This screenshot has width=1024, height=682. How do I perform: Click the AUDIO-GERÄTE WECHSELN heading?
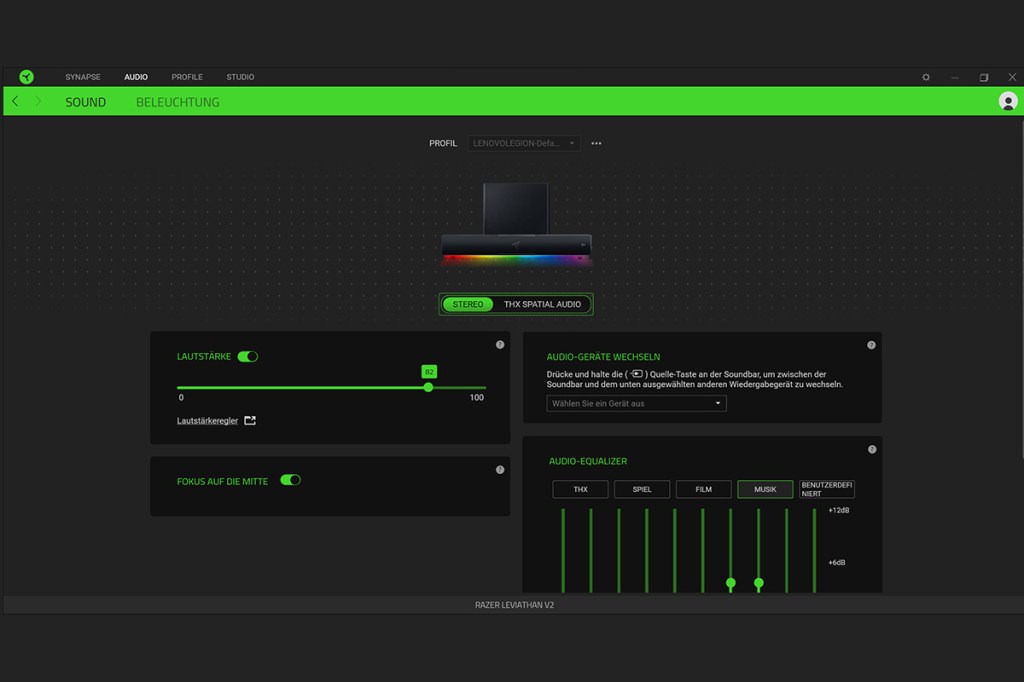pyautogui.click(x=603, y=357)
